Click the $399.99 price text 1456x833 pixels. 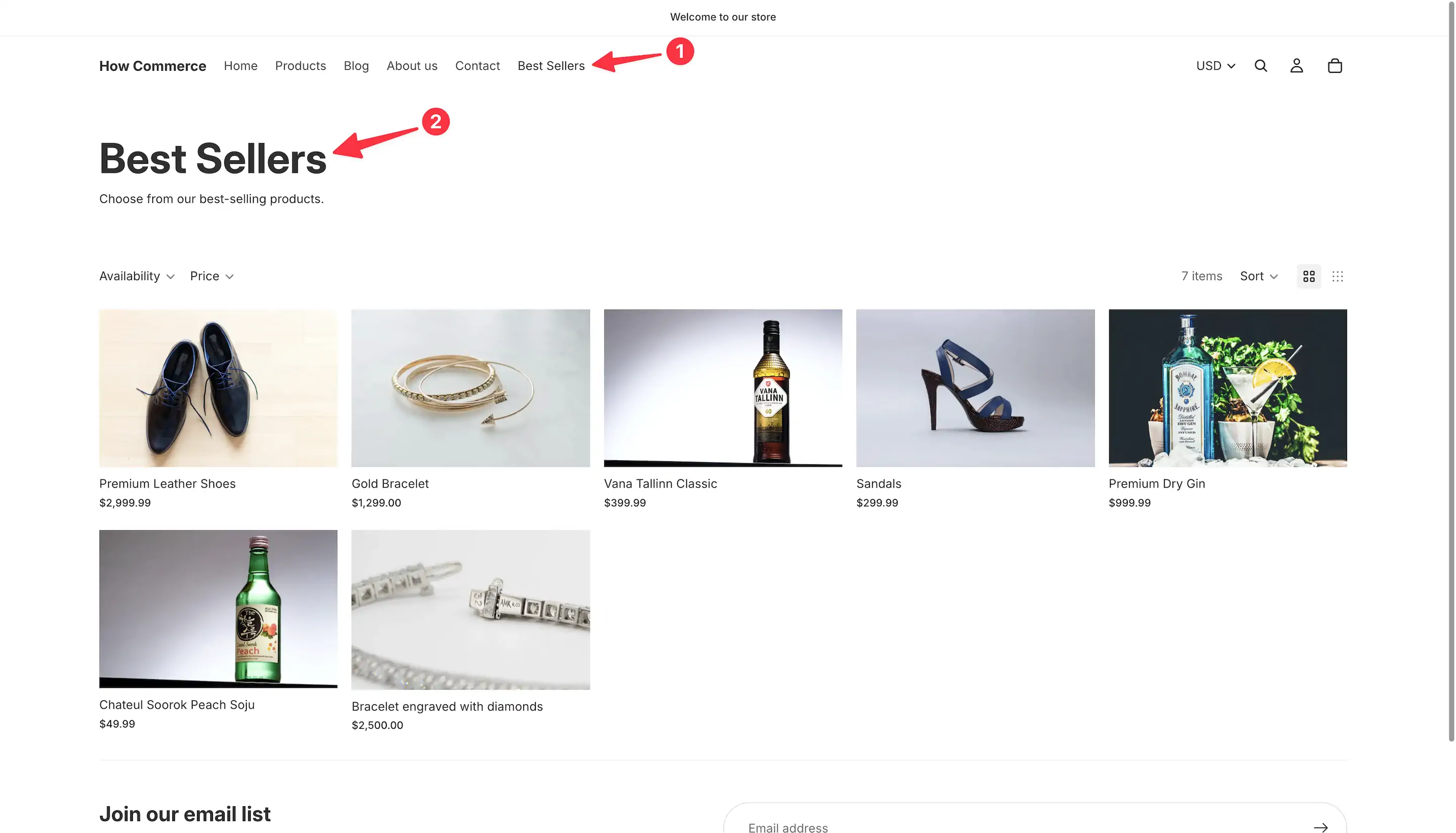625,503
